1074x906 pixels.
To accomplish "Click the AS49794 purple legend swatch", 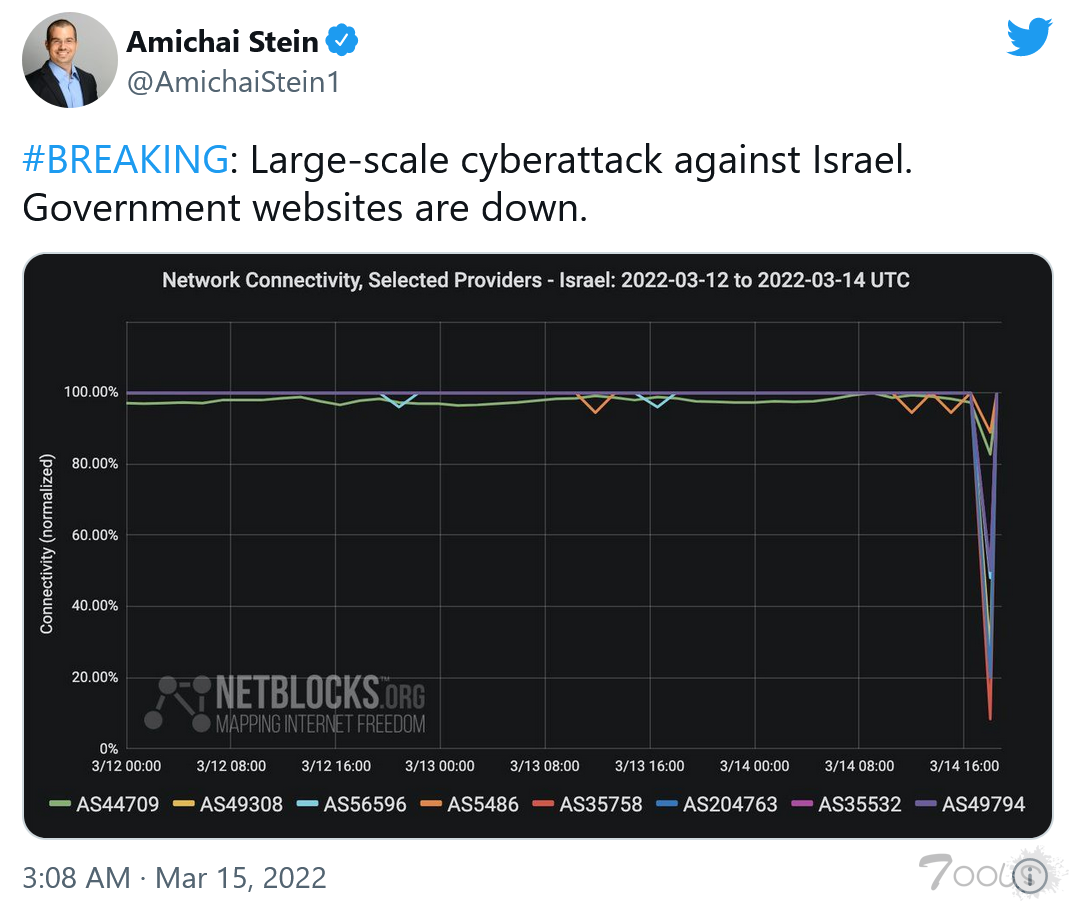I will 926,804.
